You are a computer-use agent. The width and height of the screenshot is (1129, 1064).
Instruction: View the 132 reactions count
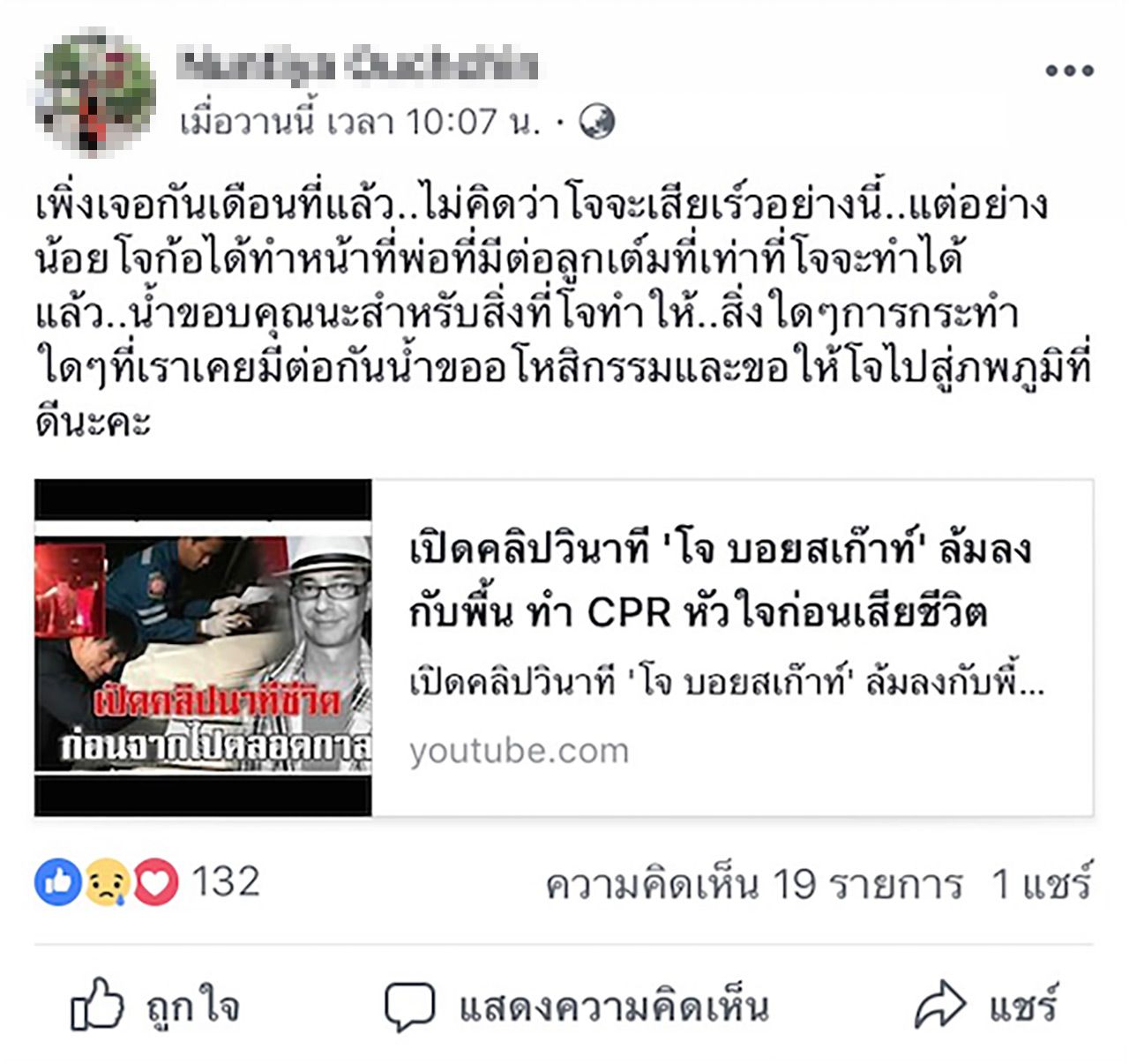[226, 881]
